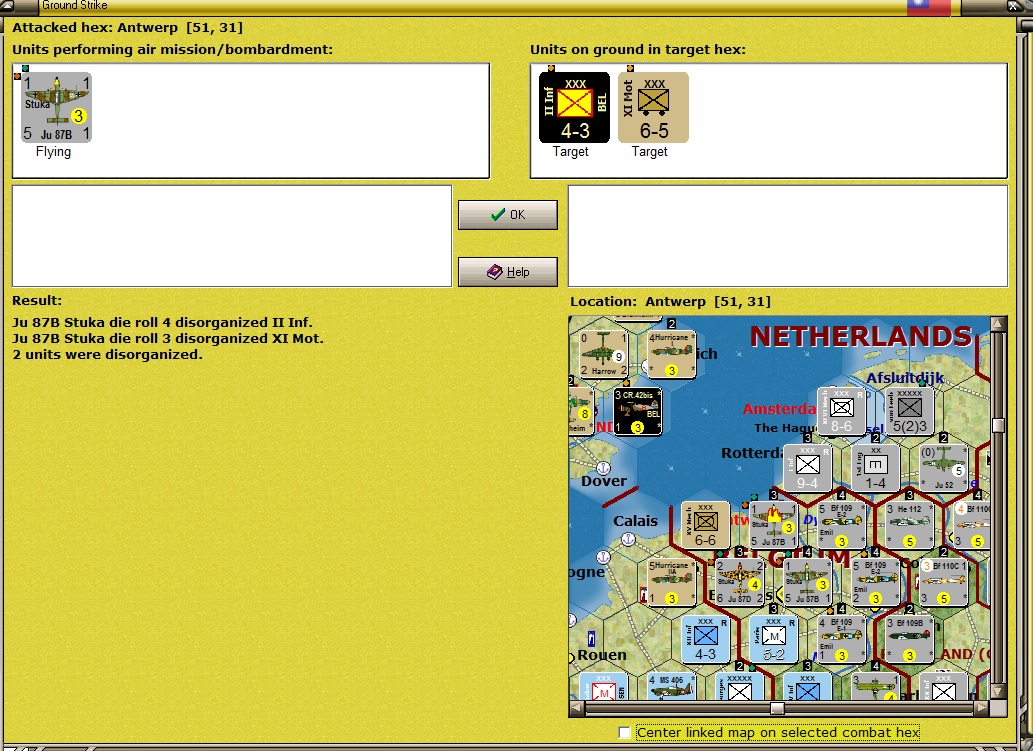The image size is (1033, 751).
Task: Click the XV Mech 8-6 counter near Amsterdam
Action: tap(841, 411)
